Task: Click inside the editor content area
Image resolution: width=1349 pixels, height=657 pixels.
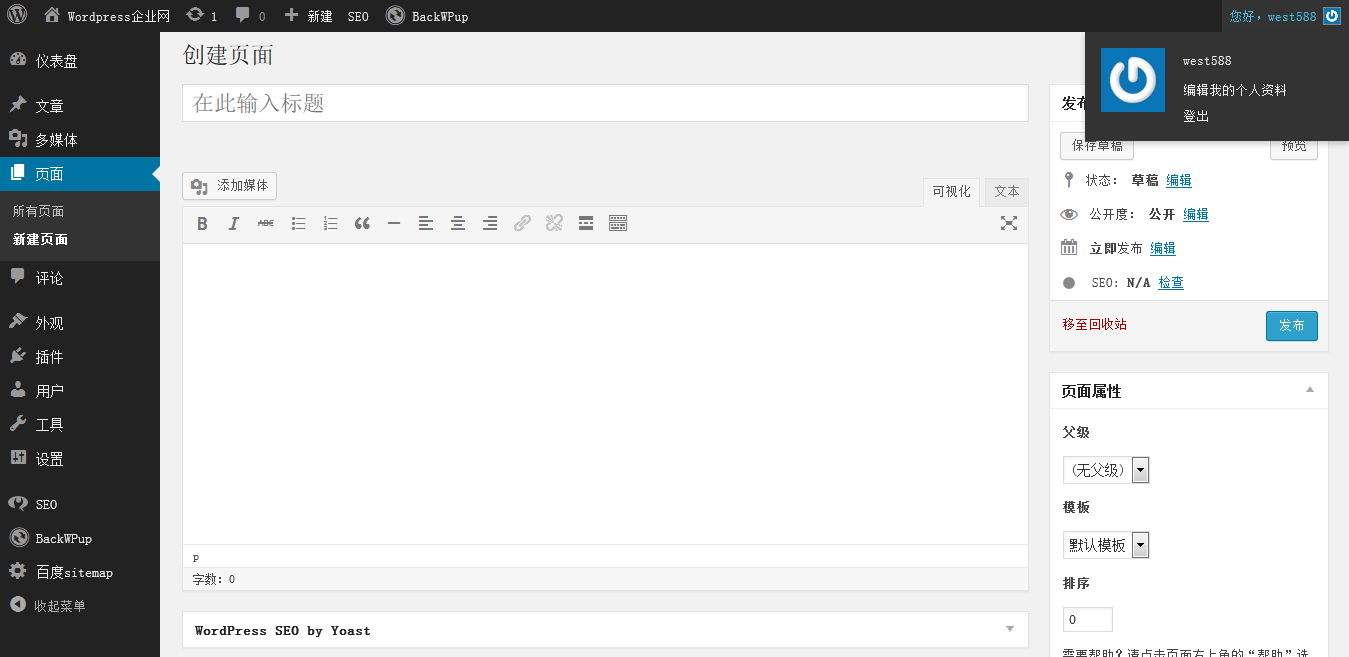Action: [x=605, y=394]
